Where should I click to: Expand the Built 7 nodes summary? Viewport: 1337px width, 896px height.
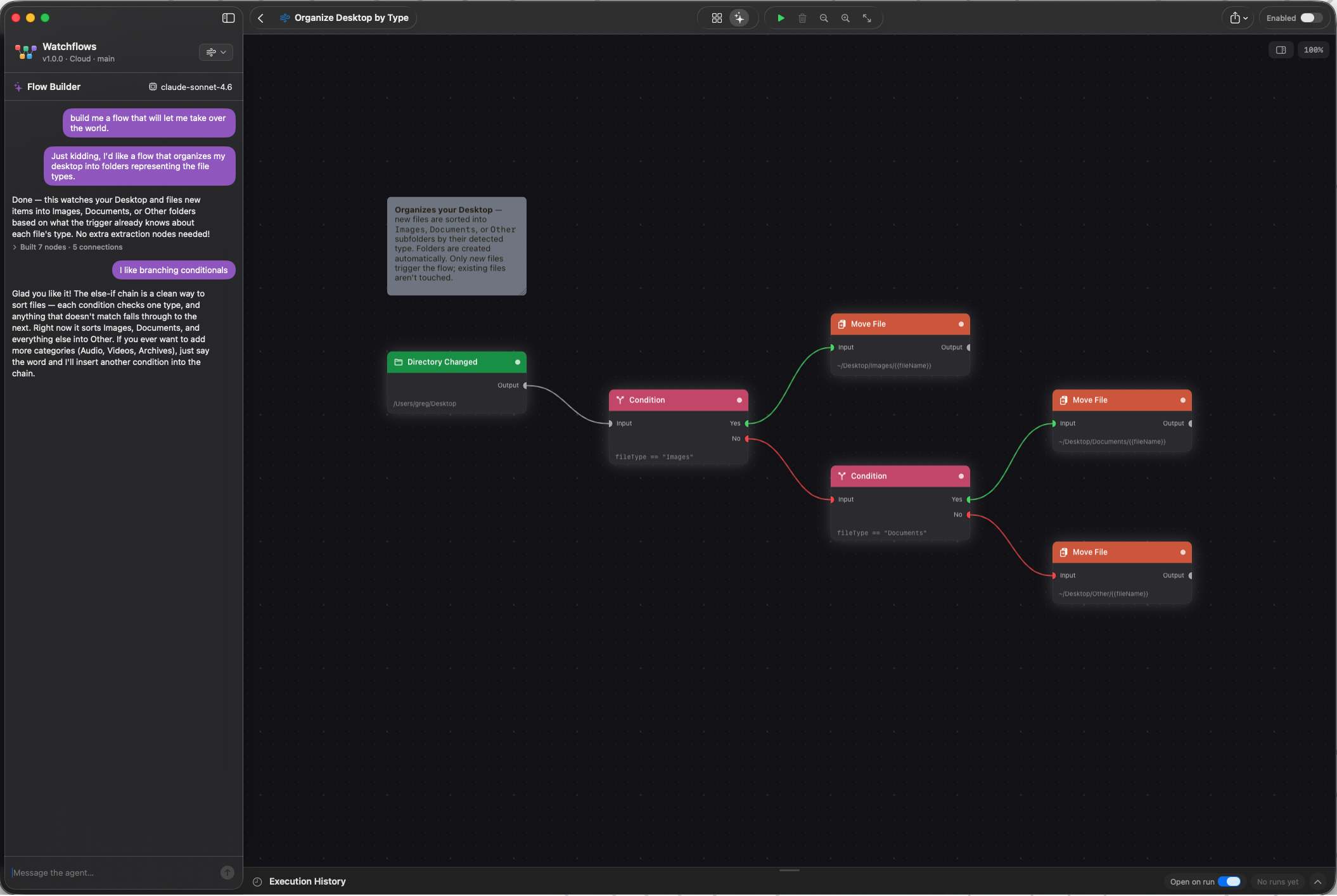pos(67,247)
